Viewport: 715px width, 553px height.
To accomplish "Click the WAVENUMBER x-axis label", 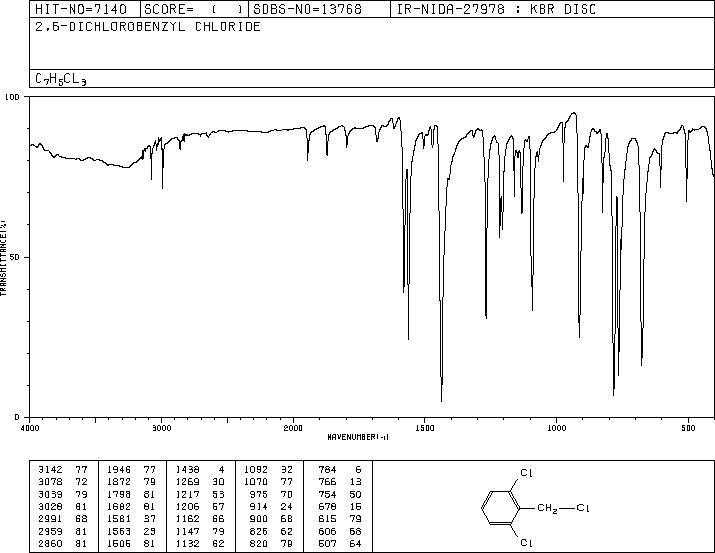I will [x=358, y=437].
